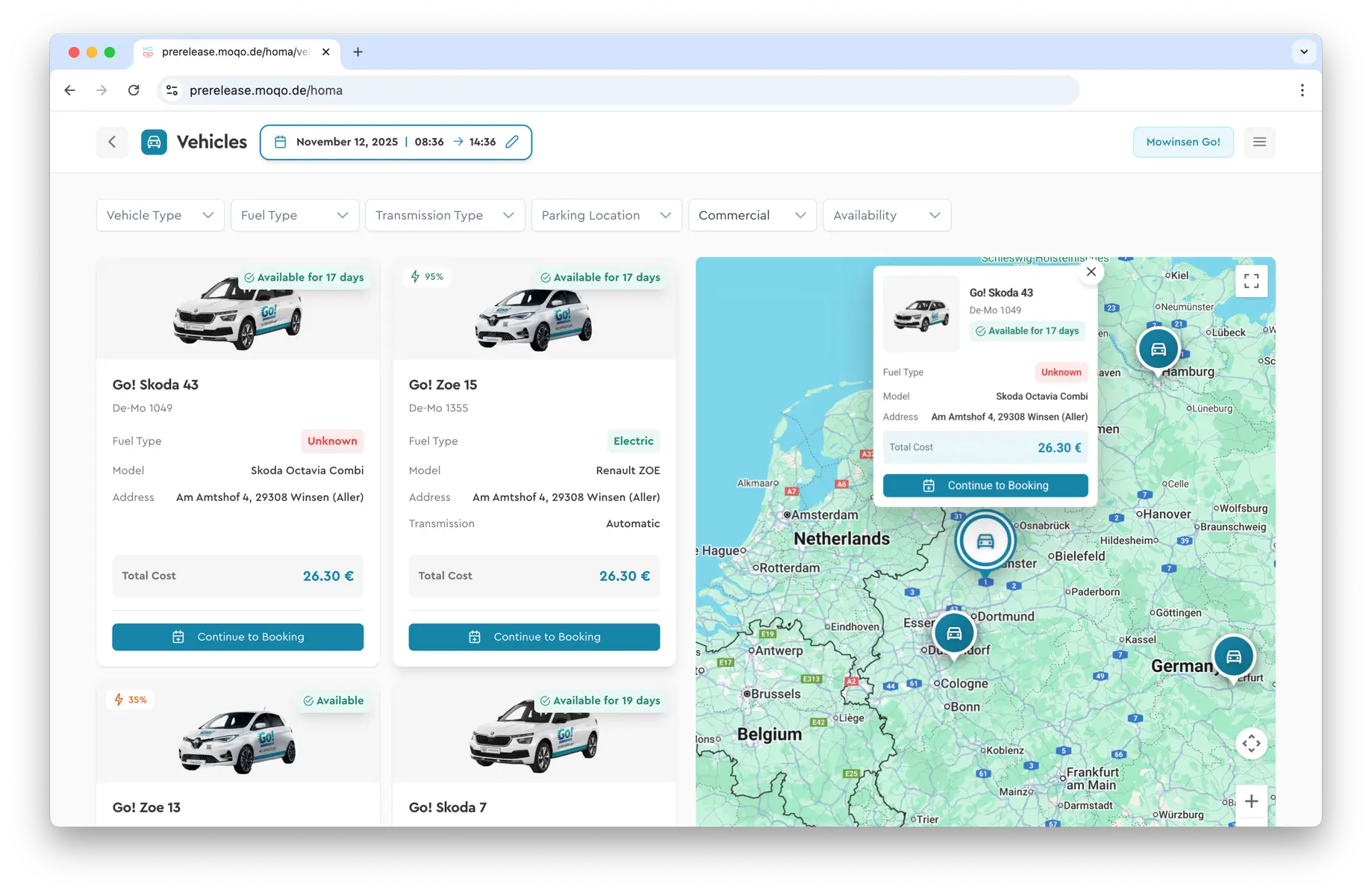The image size is (1372, 893).
Task: Click the Mowinsen Go! button
Action: [1183, 142]
